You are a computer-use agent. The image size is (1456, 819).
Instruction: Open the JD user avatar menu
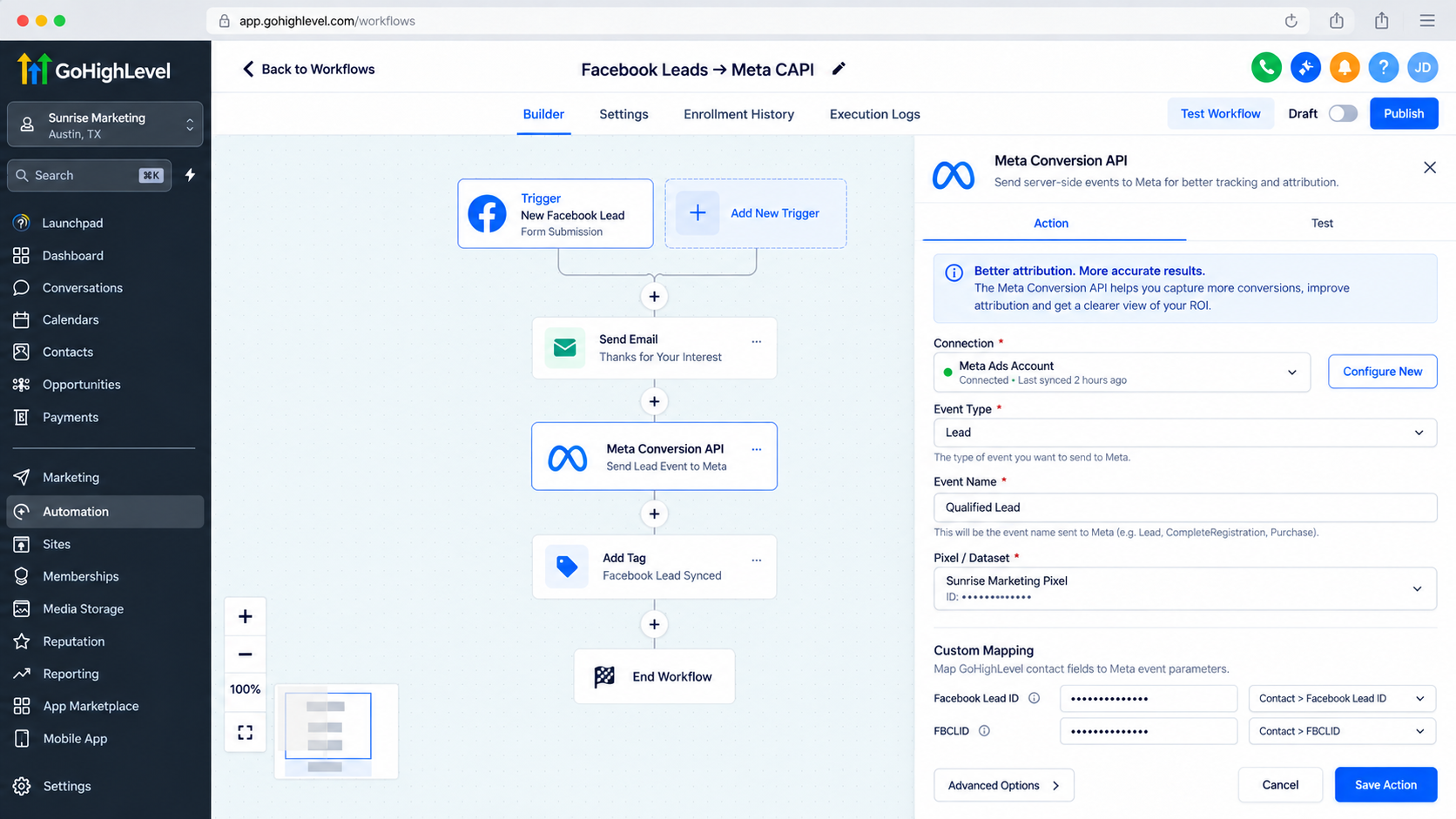pos(1423,67)
